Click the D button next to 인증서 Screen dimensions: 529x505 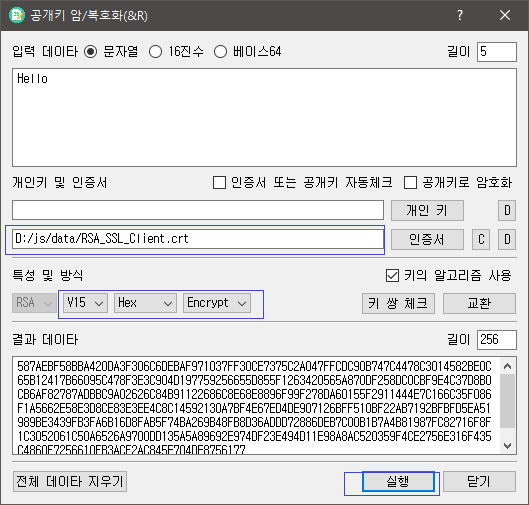click(507, 240)
